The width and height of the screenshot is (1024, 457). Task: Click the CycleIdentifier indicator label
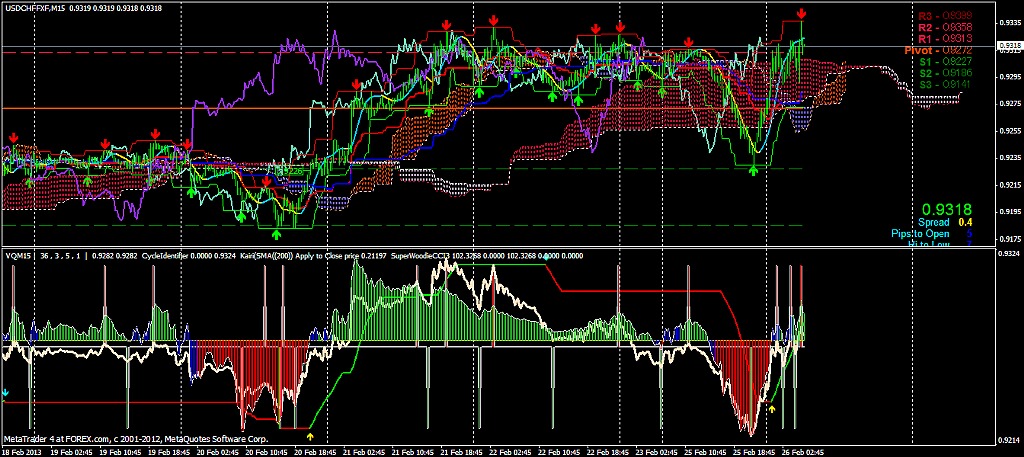tap(164, 256)
